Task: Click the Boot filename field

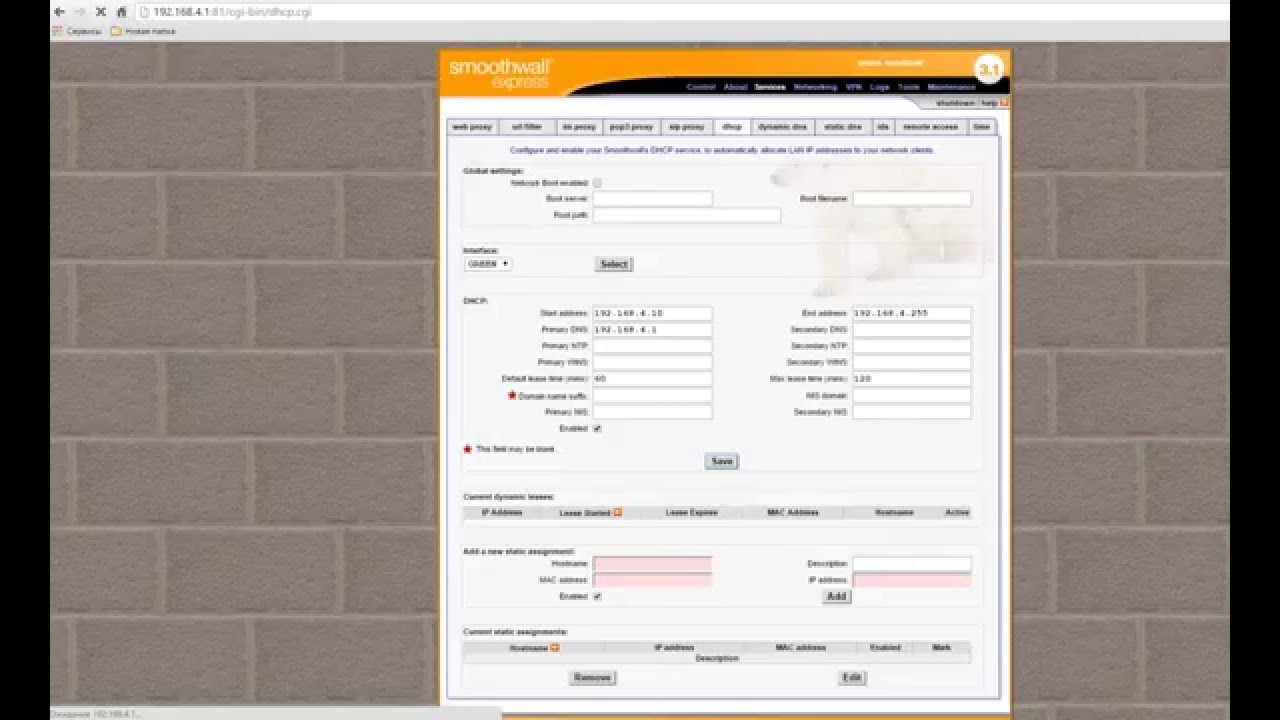Action: pyautogui.click(x=912, y=199)
